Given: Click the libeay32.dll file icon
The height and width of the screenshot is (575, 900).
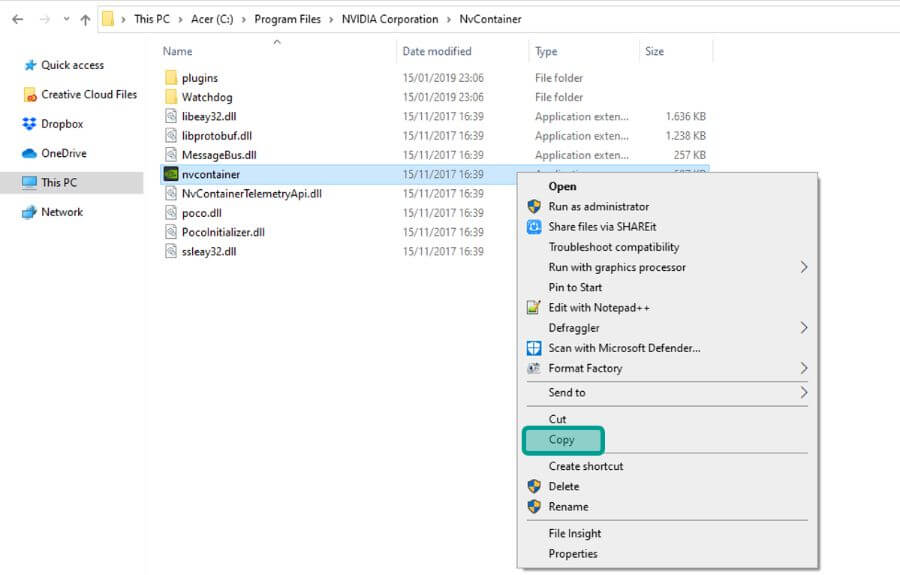Looking at the screenshot, I should point(171,116).
